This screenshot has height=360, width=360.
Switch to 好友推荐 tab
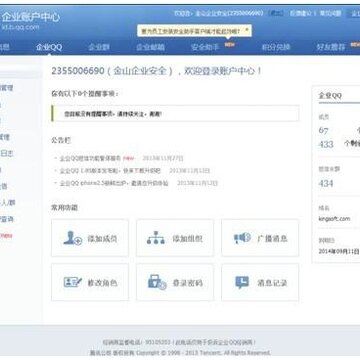[331, 47]
